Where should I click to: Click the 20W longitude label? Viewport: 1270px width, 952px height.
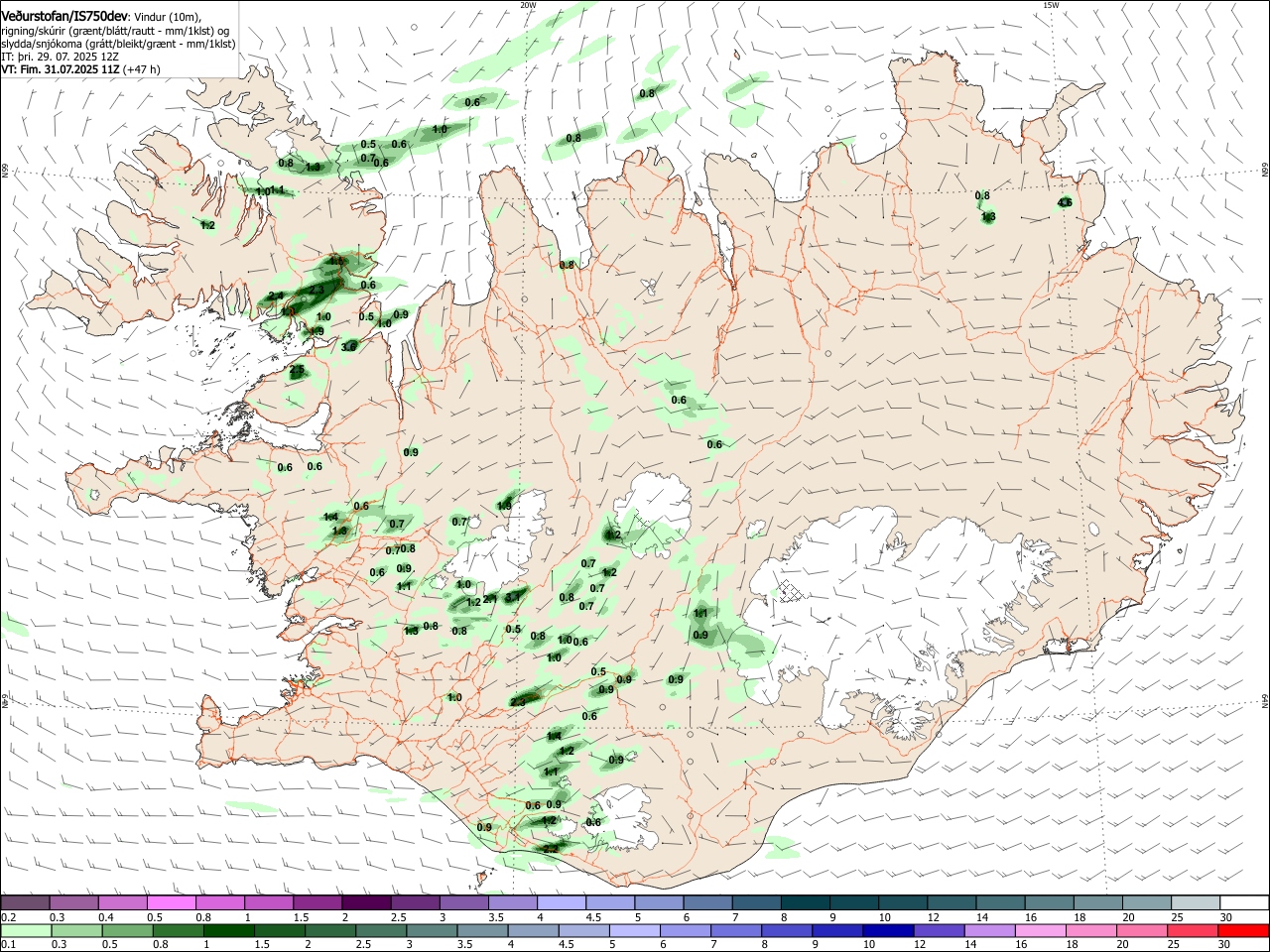tap(528, 5)
